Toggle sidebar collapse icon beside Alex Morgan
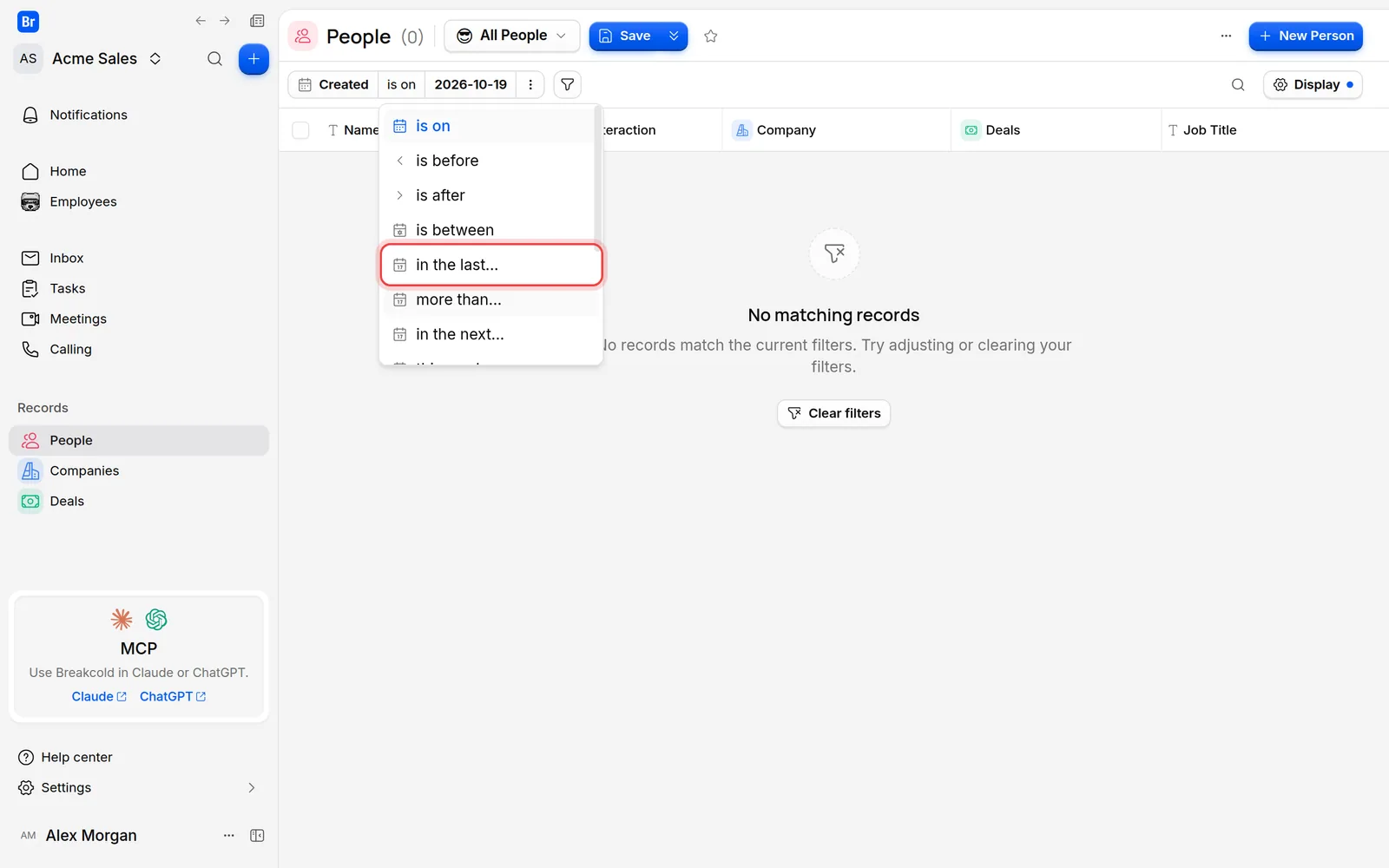 click(x=257, y=835)
